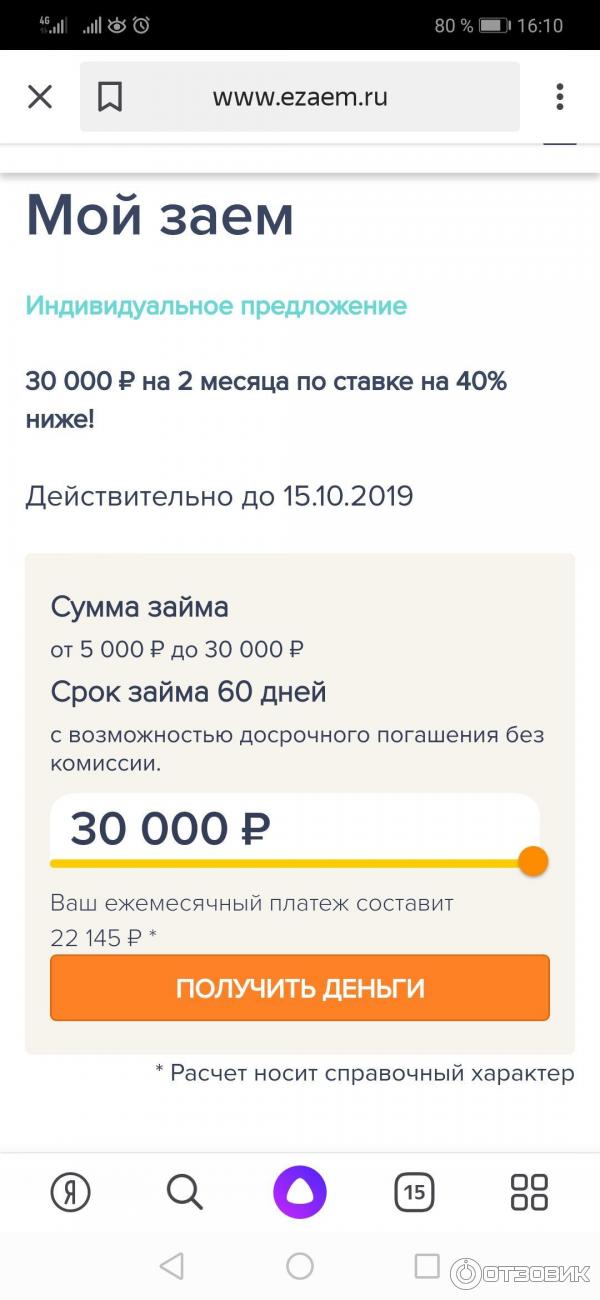Tap the 30 000 ₽ loan amount field
This screenshot has height=1300, width=600.
tap(294, 829)
